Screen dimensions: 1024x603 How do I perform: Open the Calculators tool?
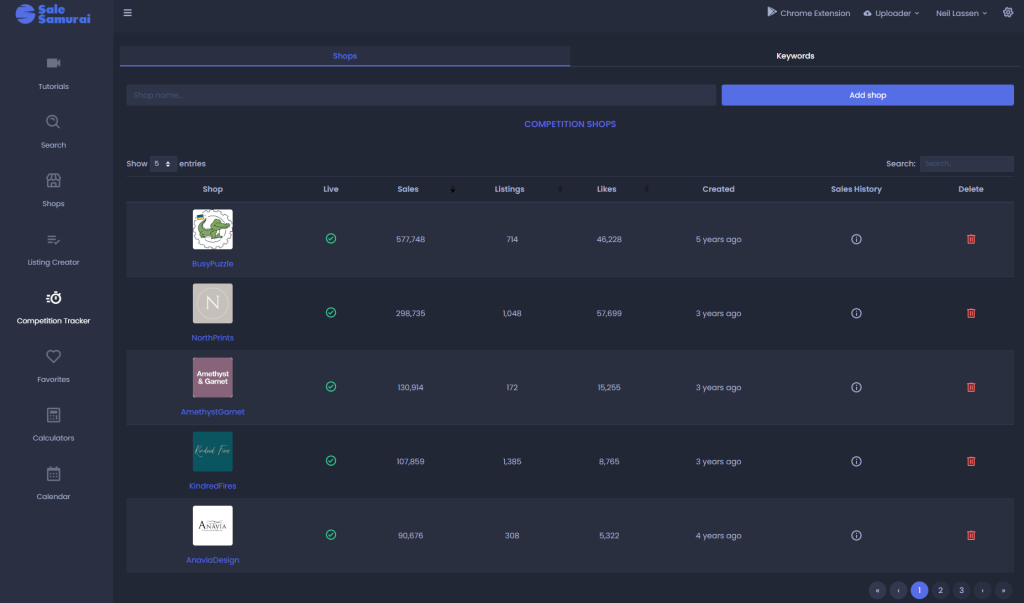[x=53, y=416]
